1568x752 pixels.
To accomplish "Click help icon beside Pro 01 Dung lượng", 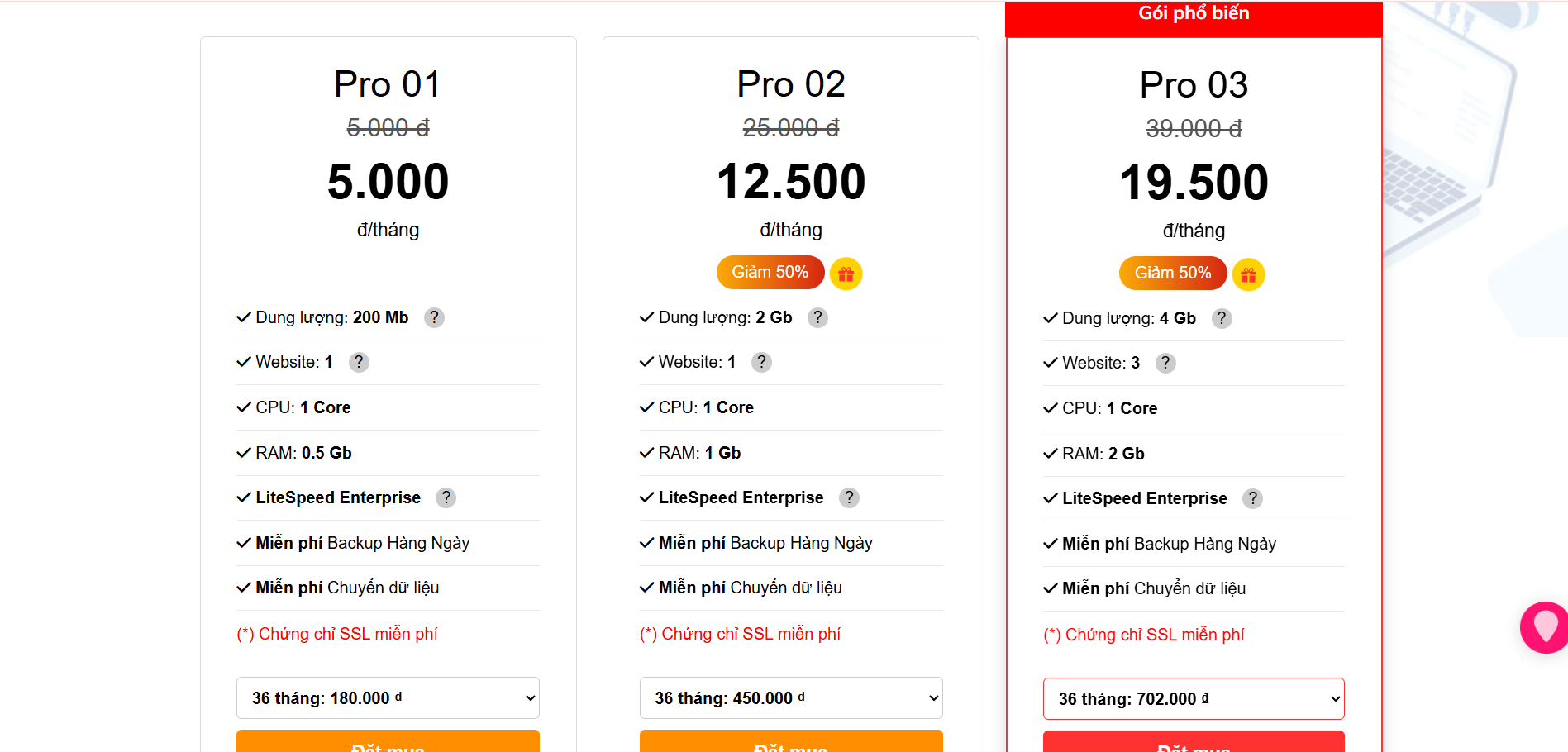I will click(434, 317).
